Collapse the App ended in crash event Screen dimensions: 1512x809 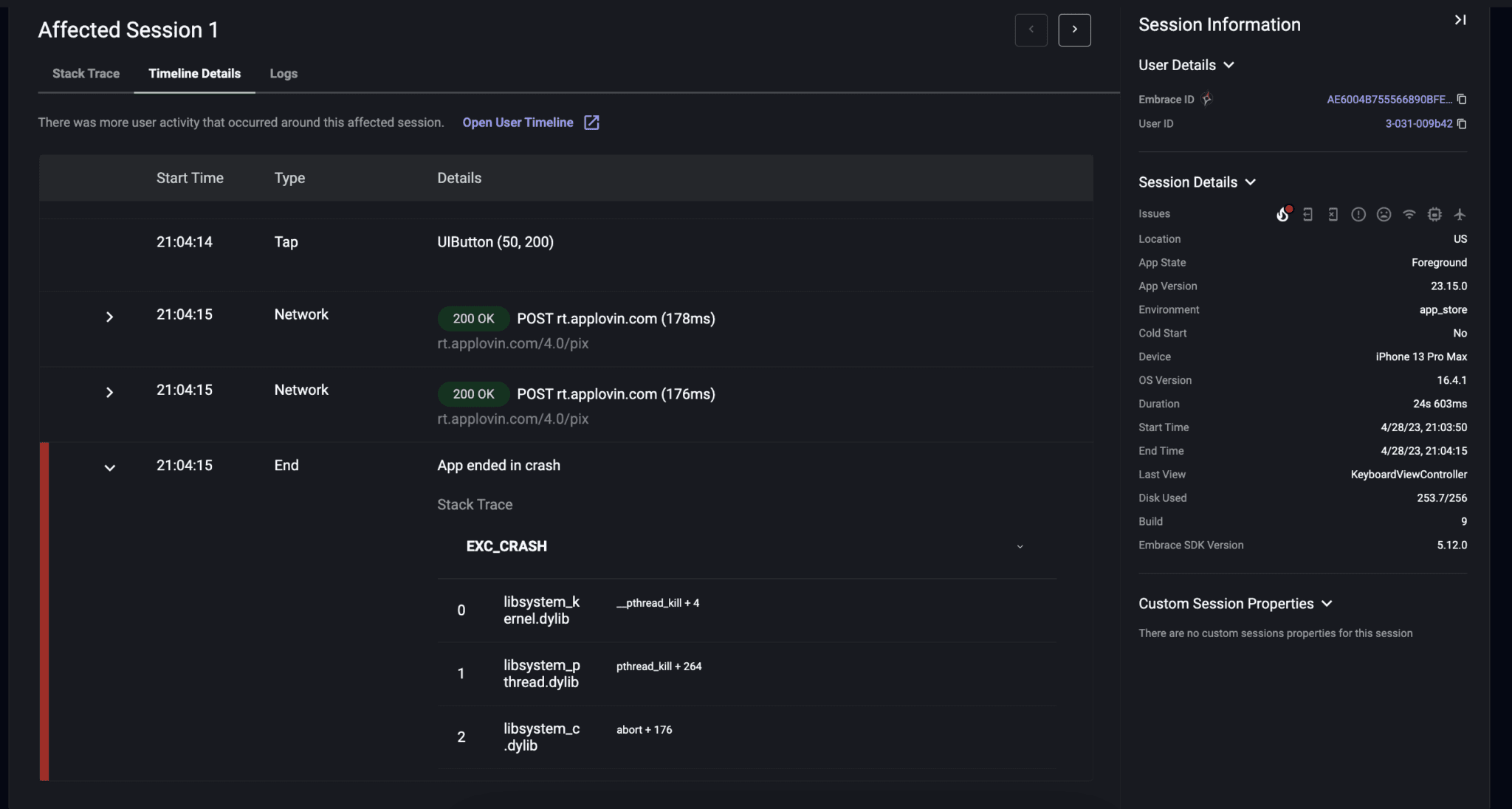pos(110,468)
